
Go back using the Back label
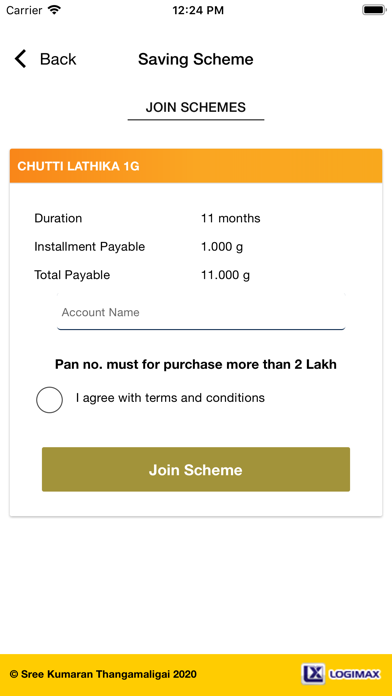click(x=58, y=59)
